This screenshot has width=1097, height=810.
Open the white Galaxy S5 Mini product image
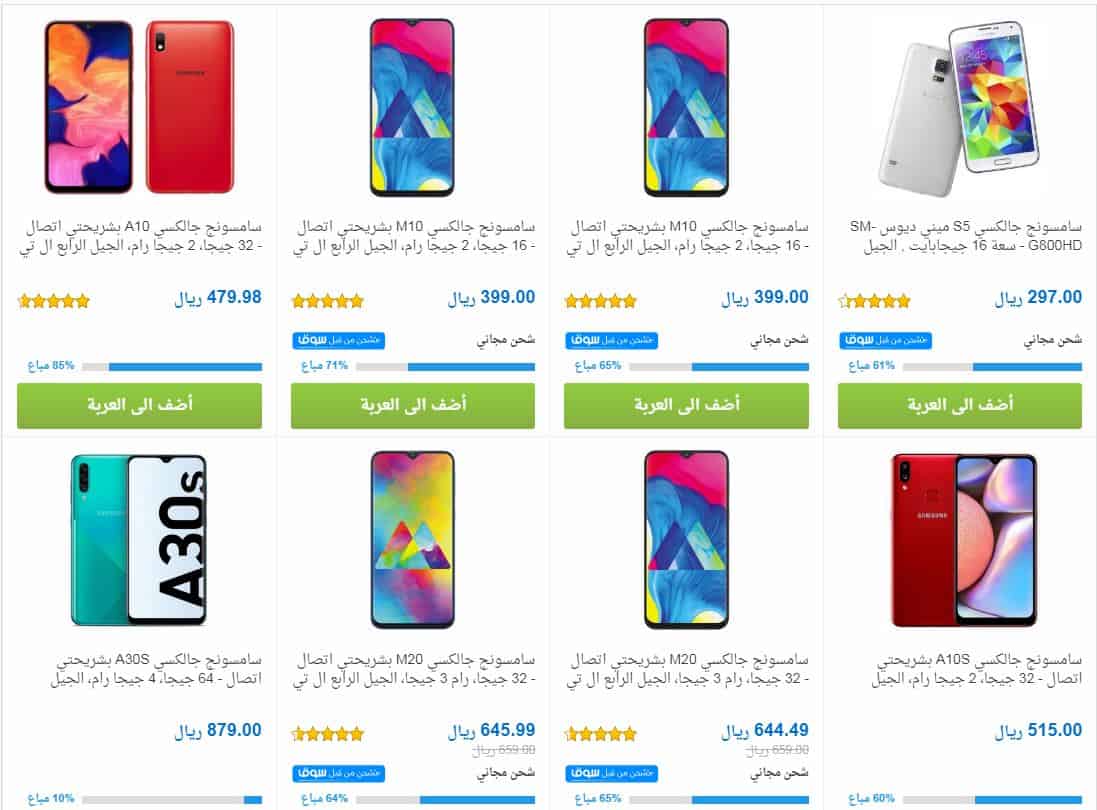(x=959, y=107)
